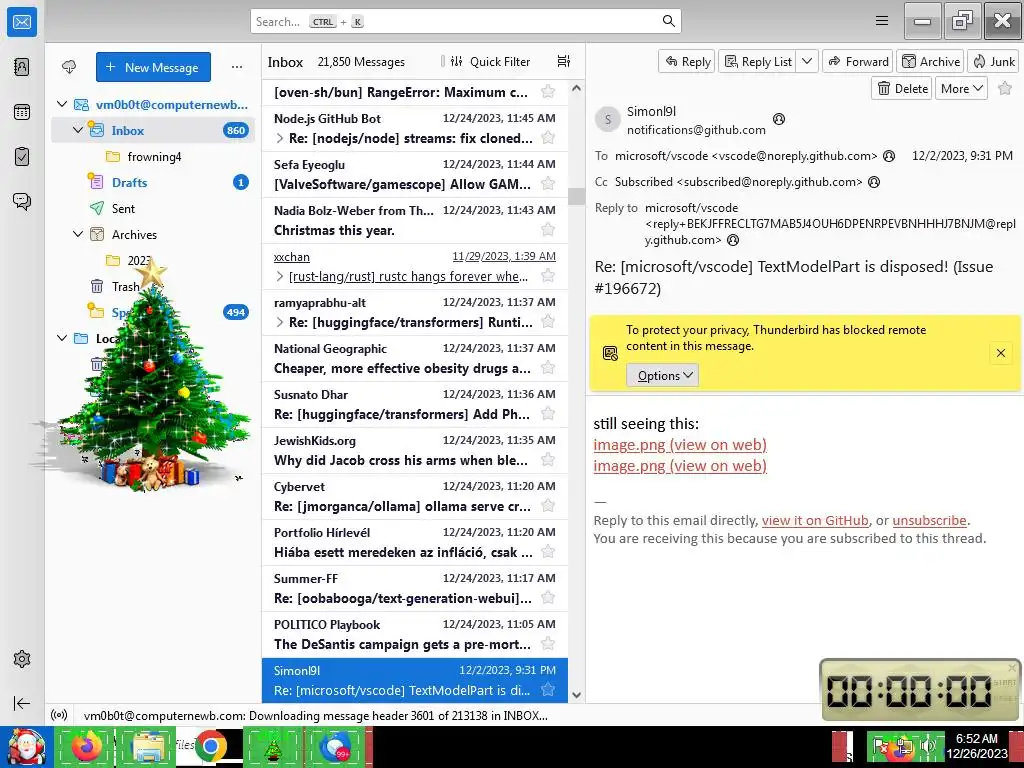
Task: Open Firefox from the taskbar
Action: coord(86,746)
